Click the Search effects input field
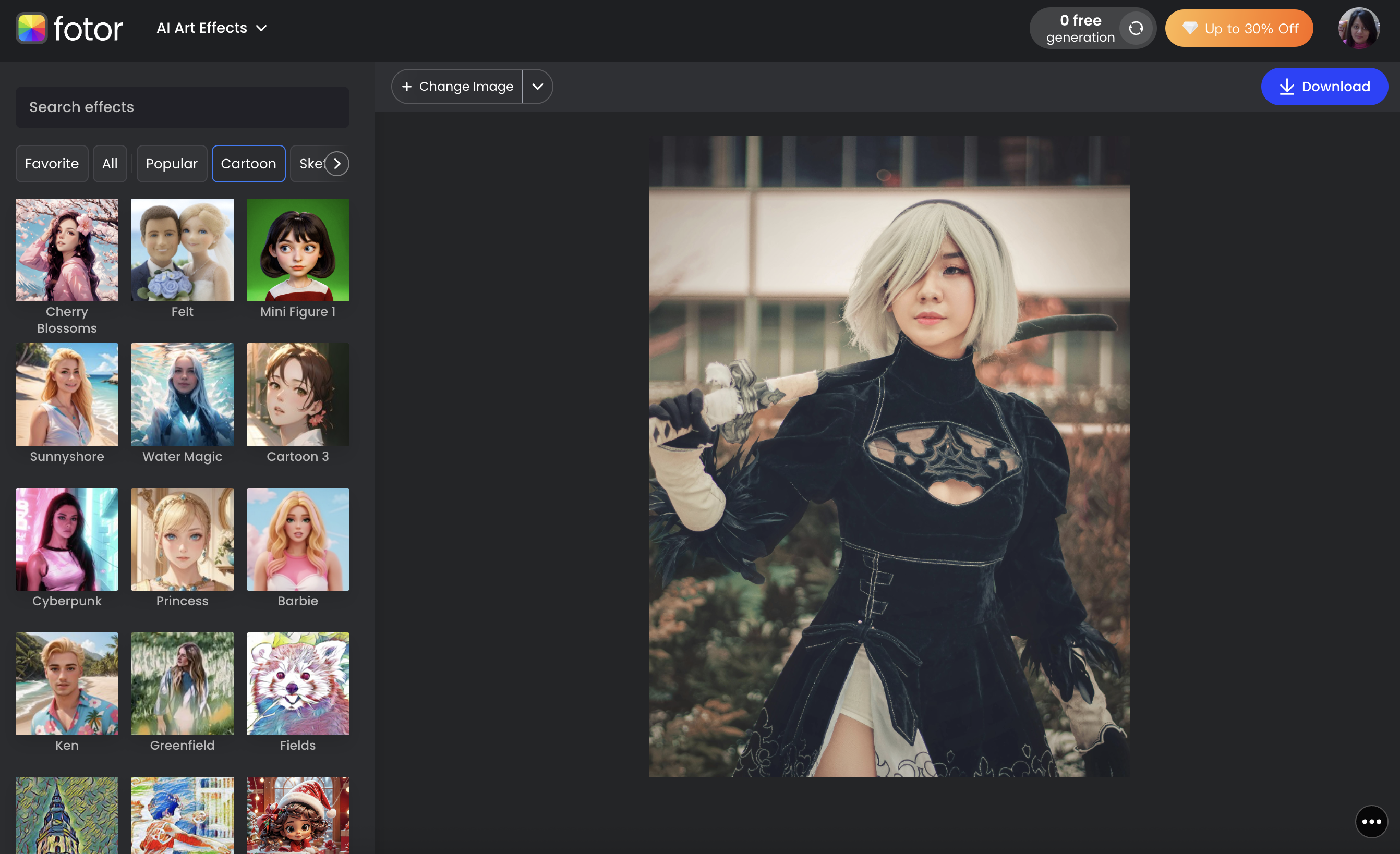Screen dimensions: 1400x854 pos(182,107)
